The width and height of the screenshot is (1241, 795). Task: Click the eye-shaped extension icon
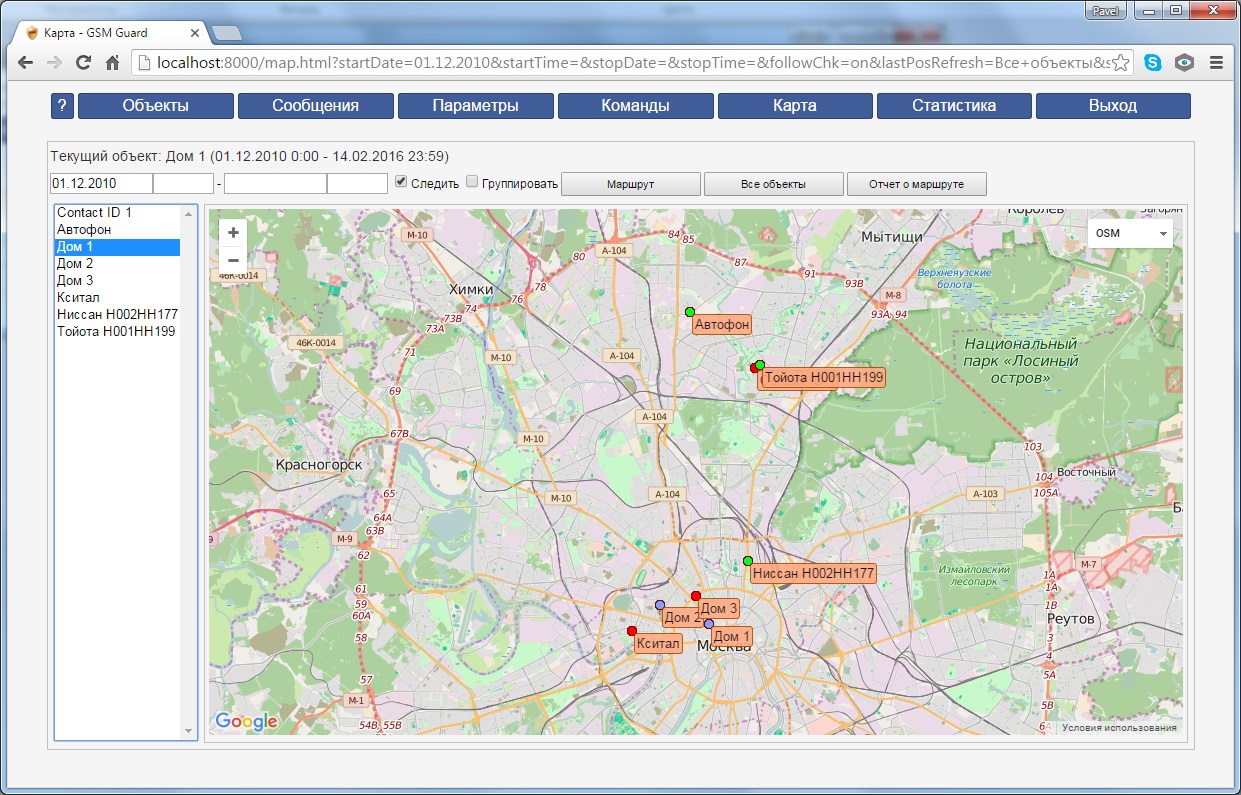click(1185, 62)
